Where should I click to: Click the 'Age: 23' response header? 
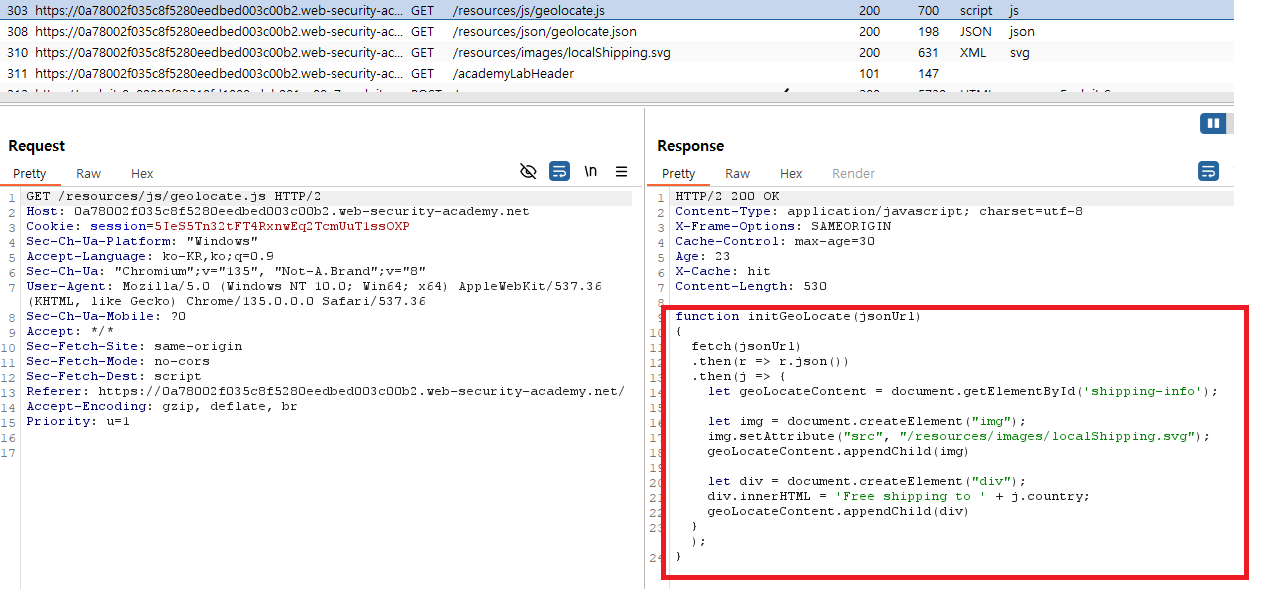(703, 257)
